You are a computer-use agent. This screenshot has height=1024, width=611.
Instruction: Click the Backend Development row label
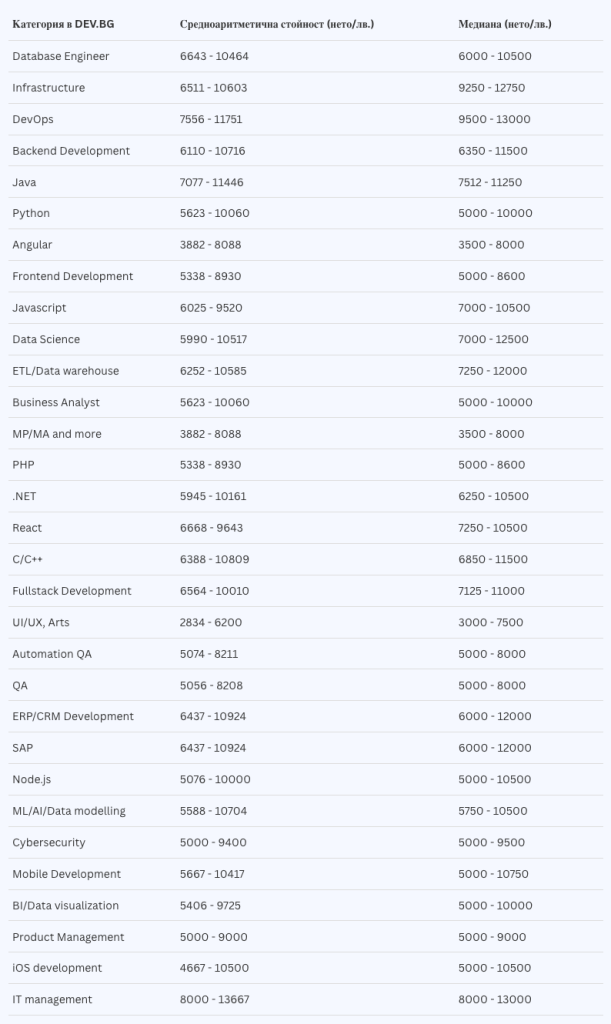pos(71,151)
